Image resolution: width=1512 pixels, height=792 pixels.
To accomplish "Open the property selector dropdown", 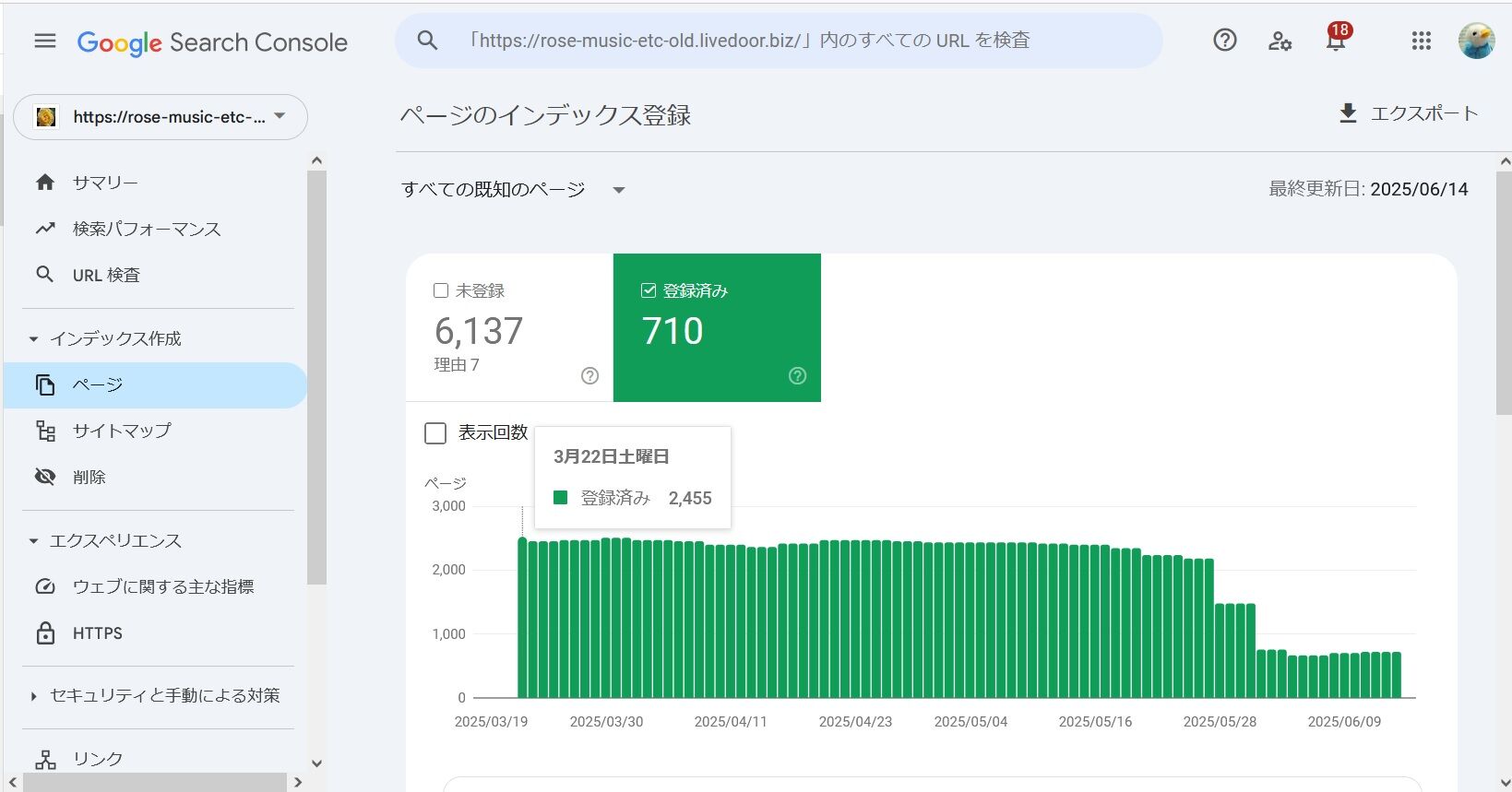I will coord(161,117).
